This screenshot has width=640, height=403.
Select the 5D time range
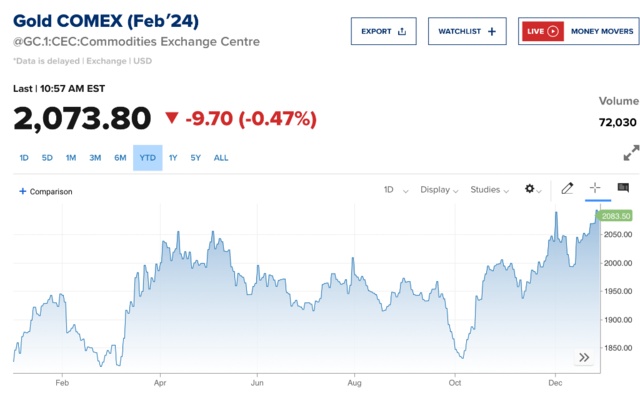coord(47,158)
